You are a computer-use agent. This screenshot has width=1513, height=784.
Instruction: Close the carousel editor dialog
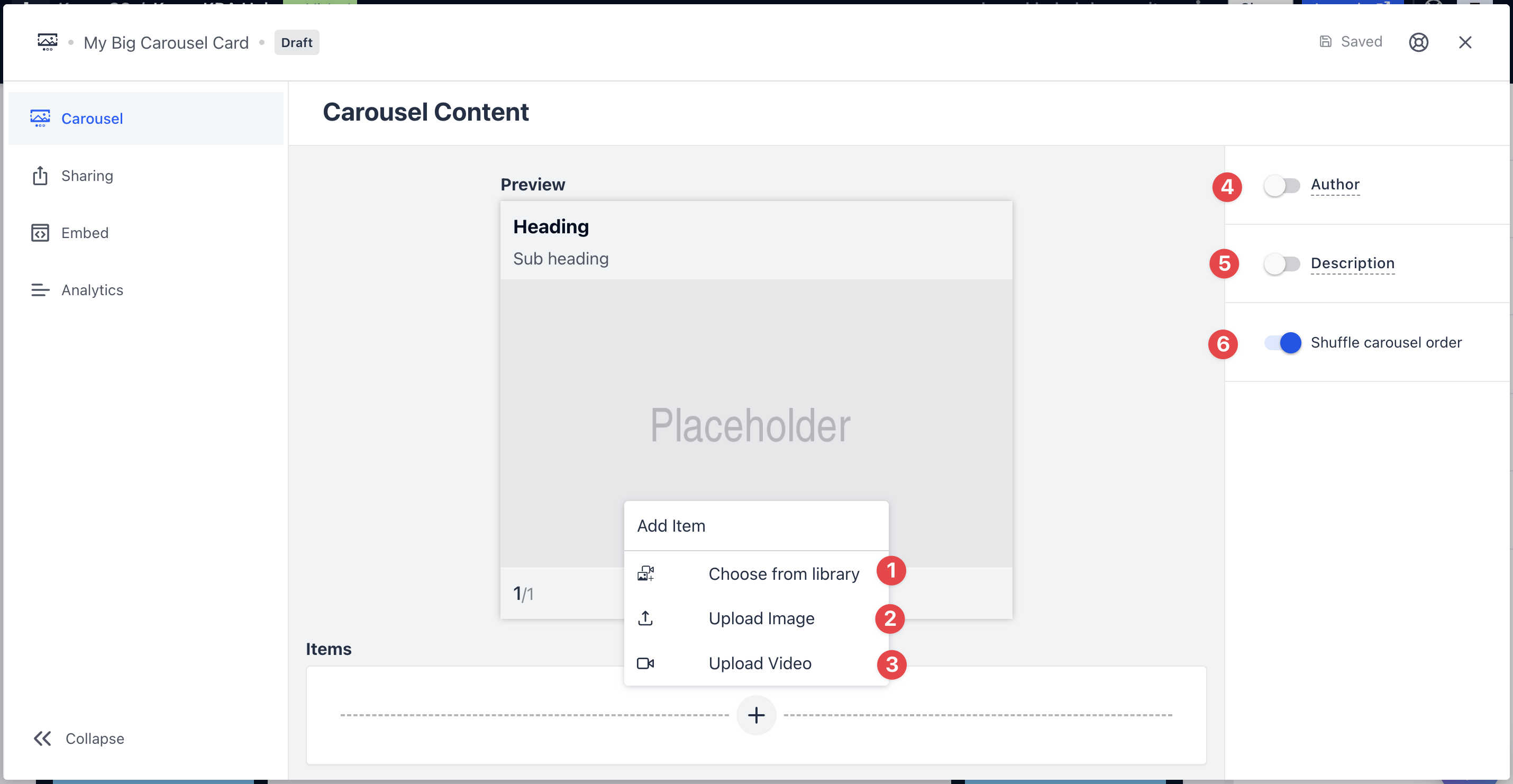click(1465, 42)
